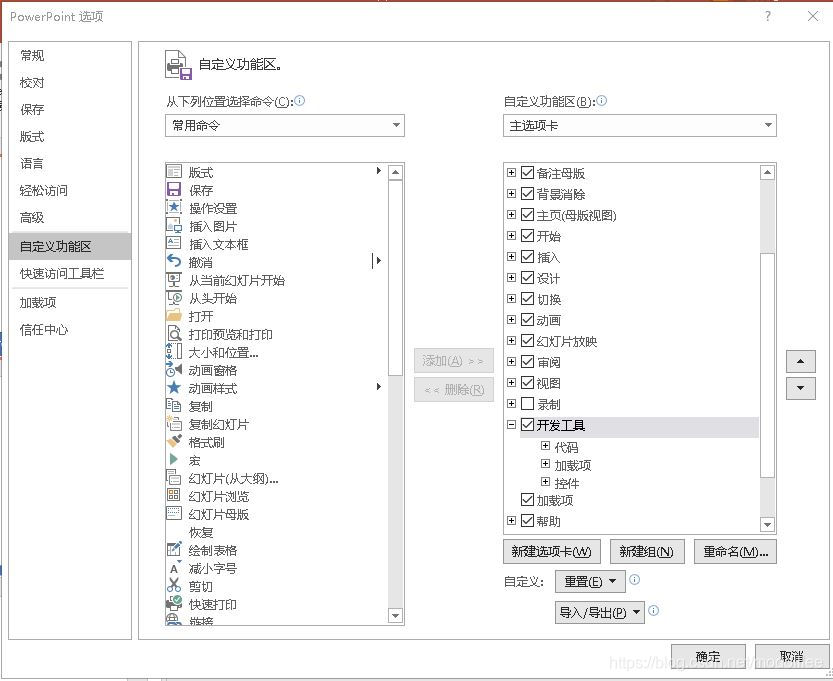The height and width of the screenshot is (681, 833).
Task: Open the 导入/导出 dropdown button
Action: [x=599, y=612]
